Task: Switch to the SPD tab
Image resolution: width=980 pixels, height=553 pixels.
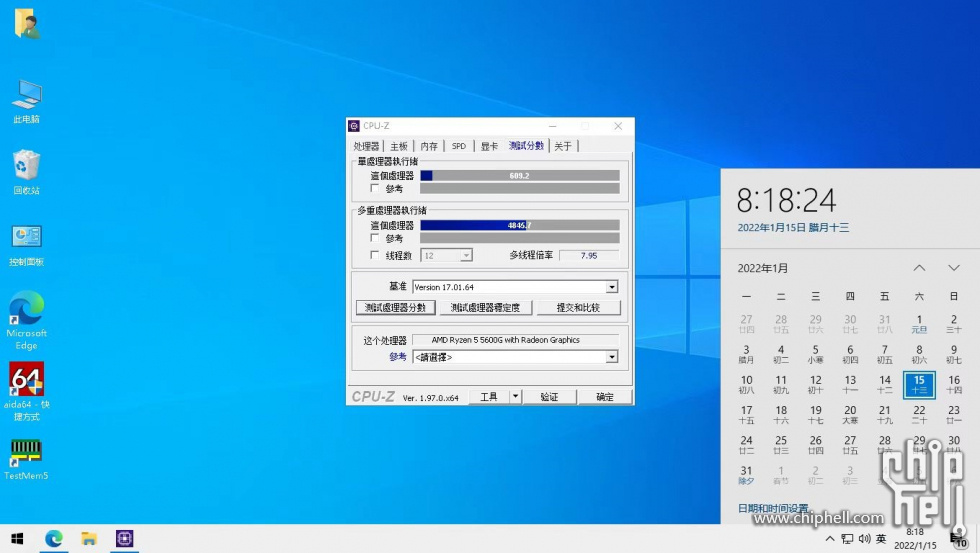Action: [x=459, y=146]
